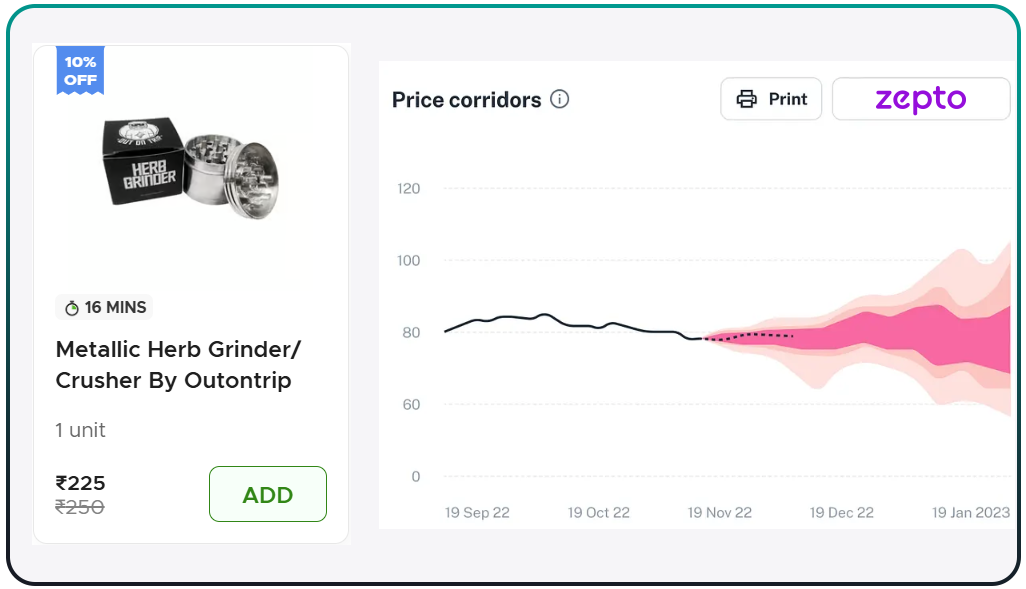This screenshot has height=589, width=1026.
Task: Open the Price corridors info tooltip icon
Action: (560, 99)
